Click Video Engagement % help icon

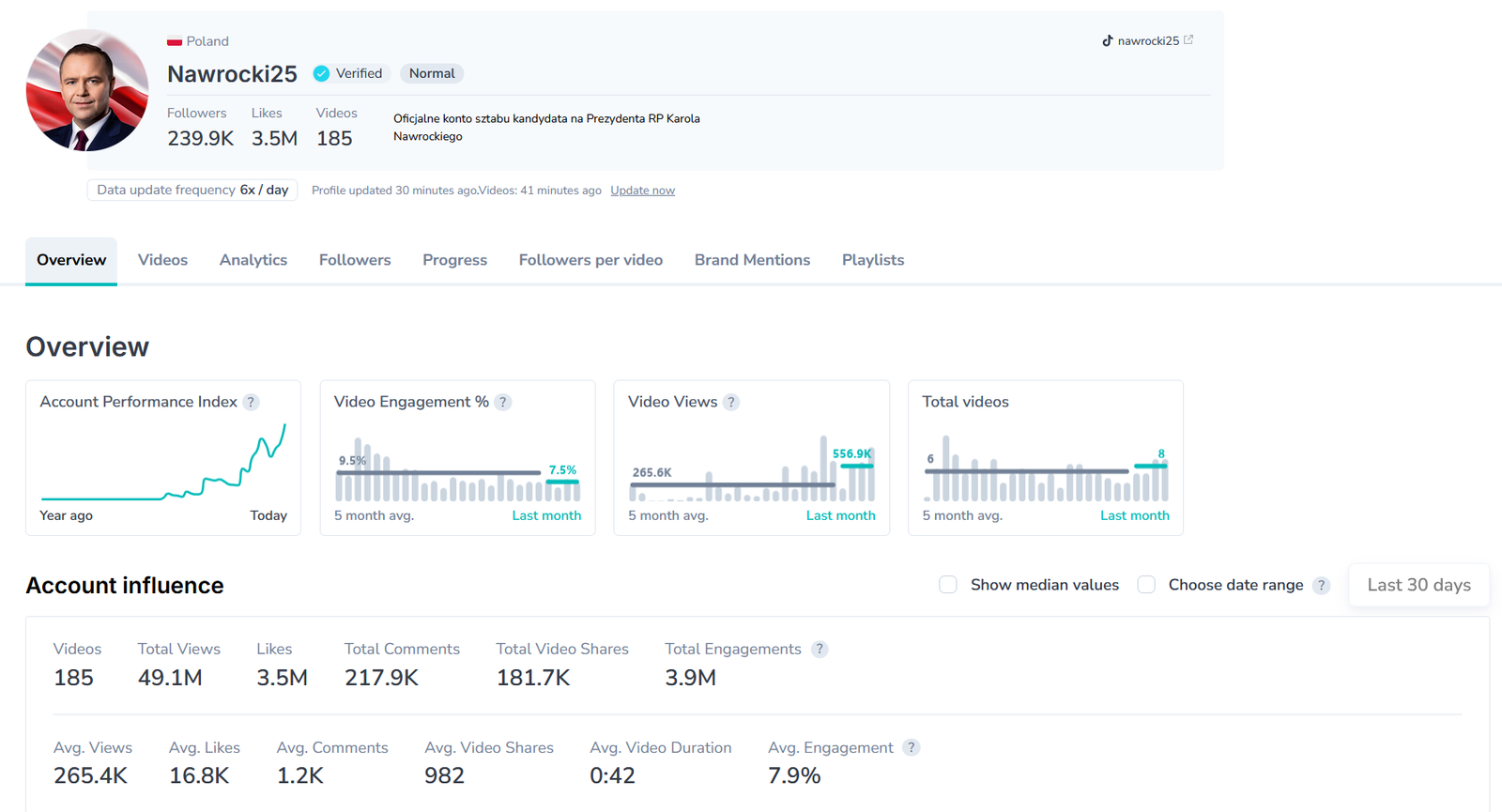[x=503, y=402]
